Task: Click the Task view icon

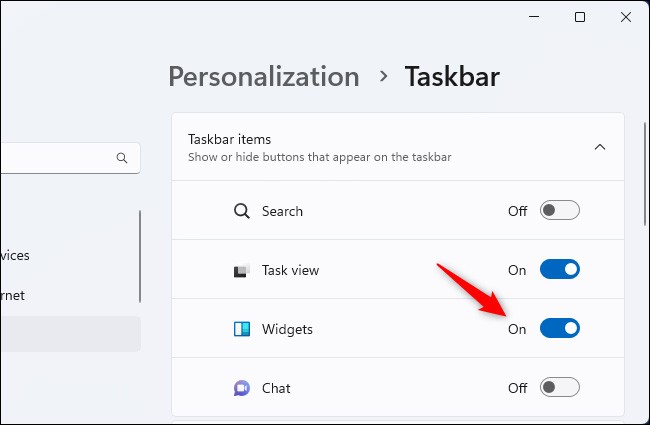Action: pyautogui.click(x=241, y=270)
